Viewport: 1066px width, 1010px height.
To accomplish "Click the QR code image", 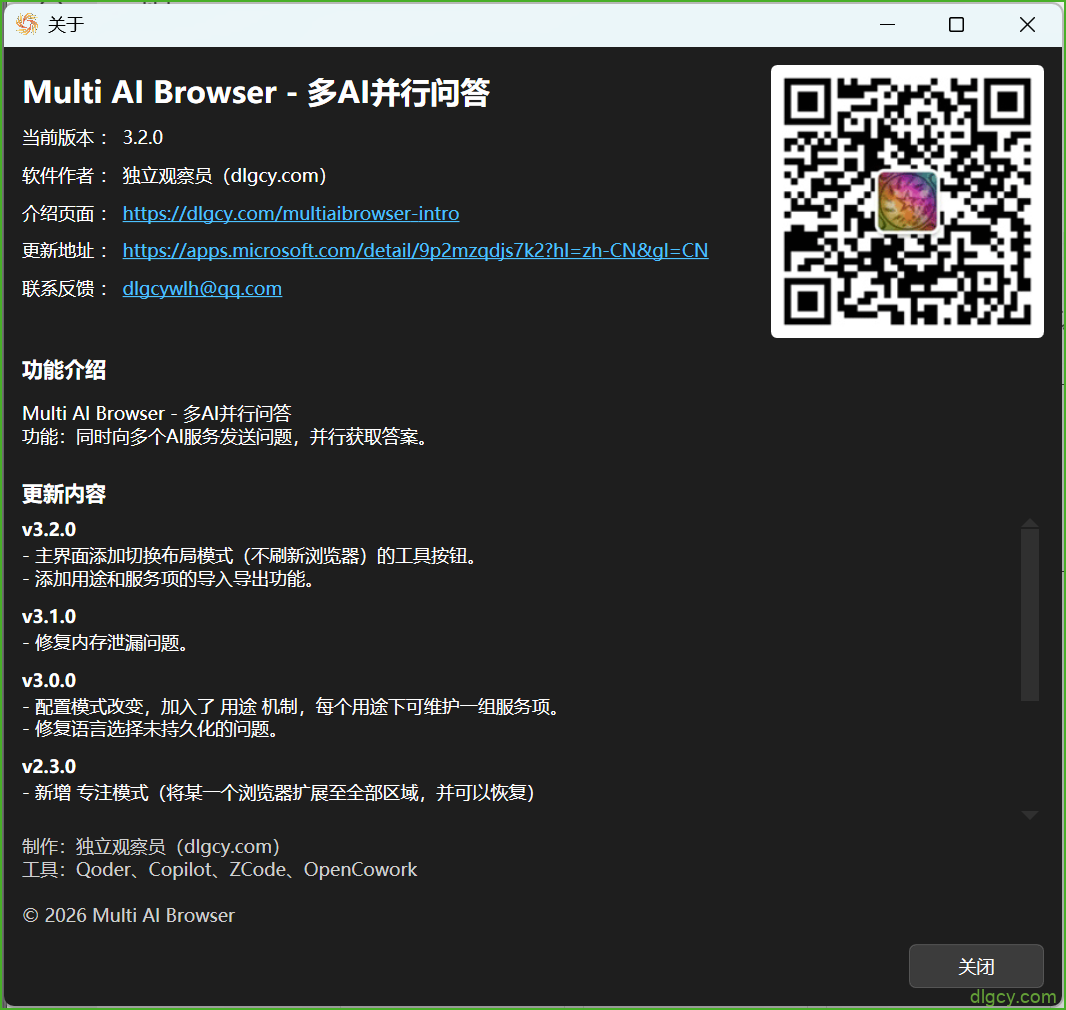I will (907, 201).
